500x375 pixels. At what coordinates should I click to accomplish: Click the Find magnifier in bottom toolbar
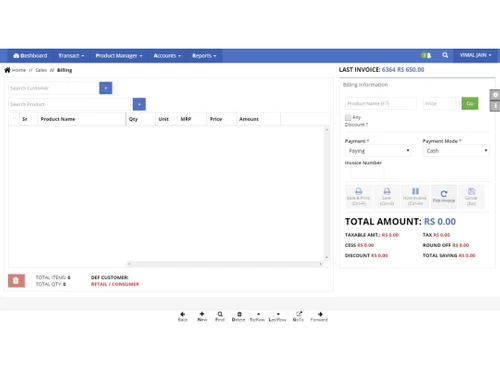(220, 316)
